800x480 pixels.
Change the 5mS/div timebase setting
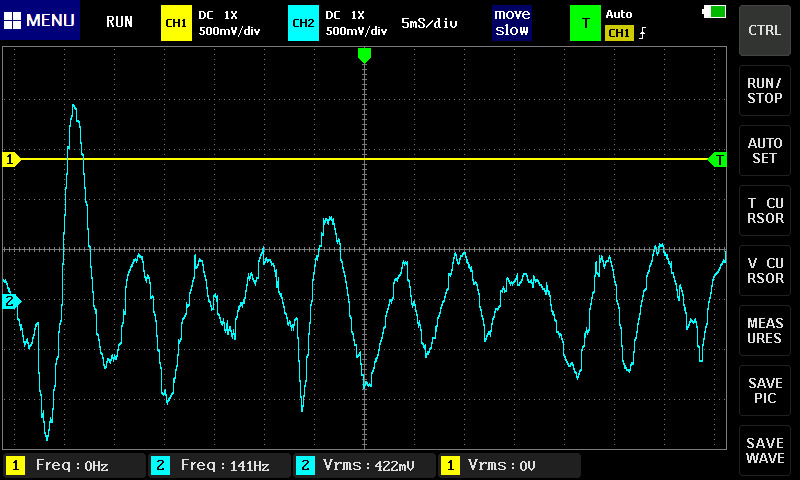[429, 22]
